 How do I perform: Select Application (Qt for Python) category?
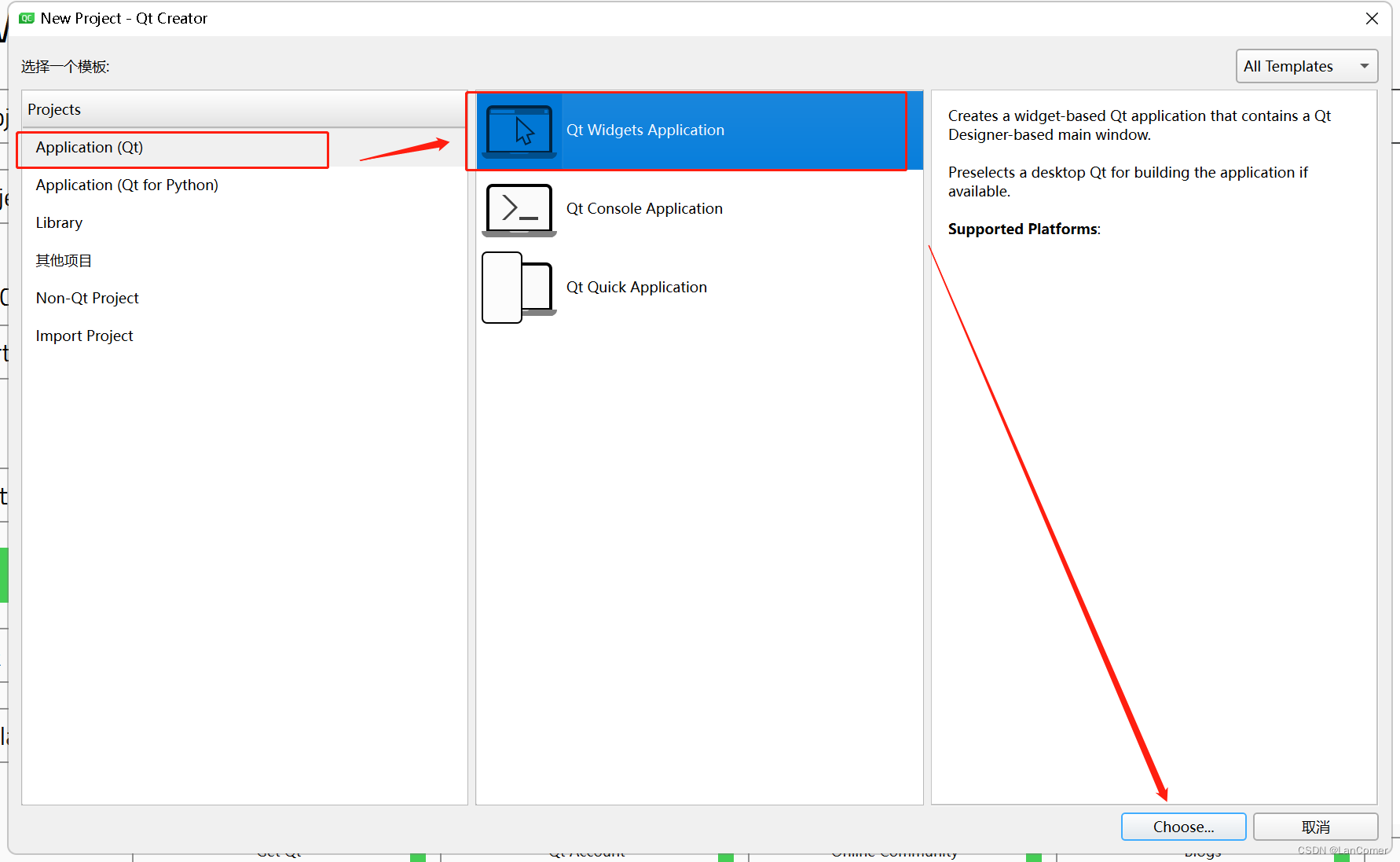[244, 185]
